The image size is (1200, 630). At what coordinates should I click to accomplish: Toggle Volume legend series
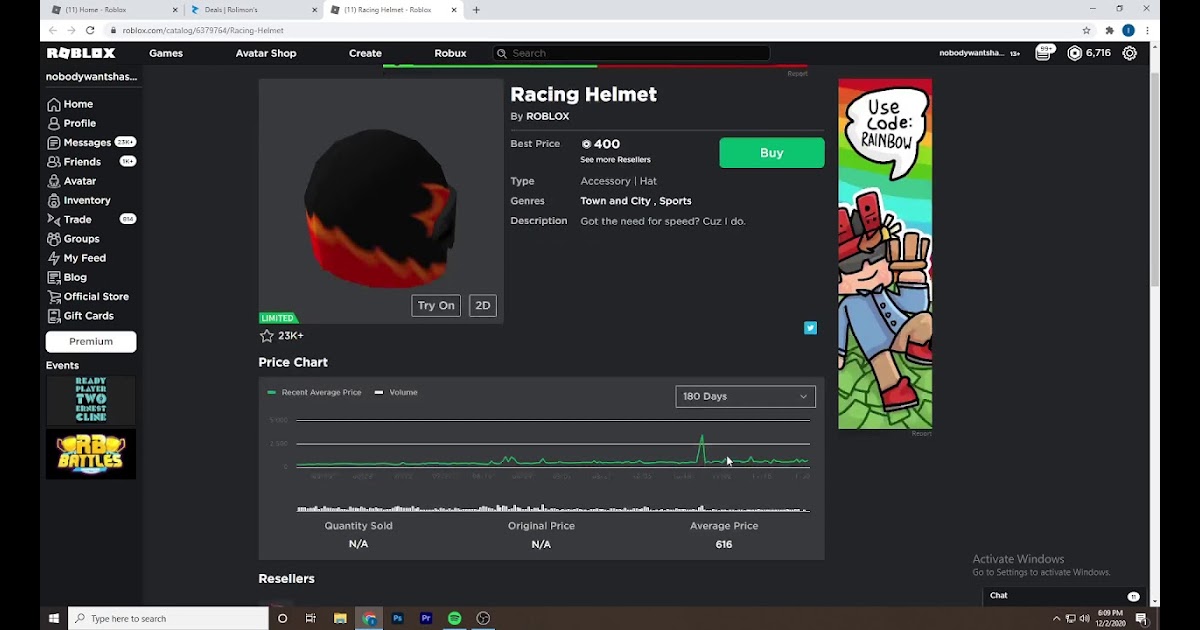tap(396, 392)
